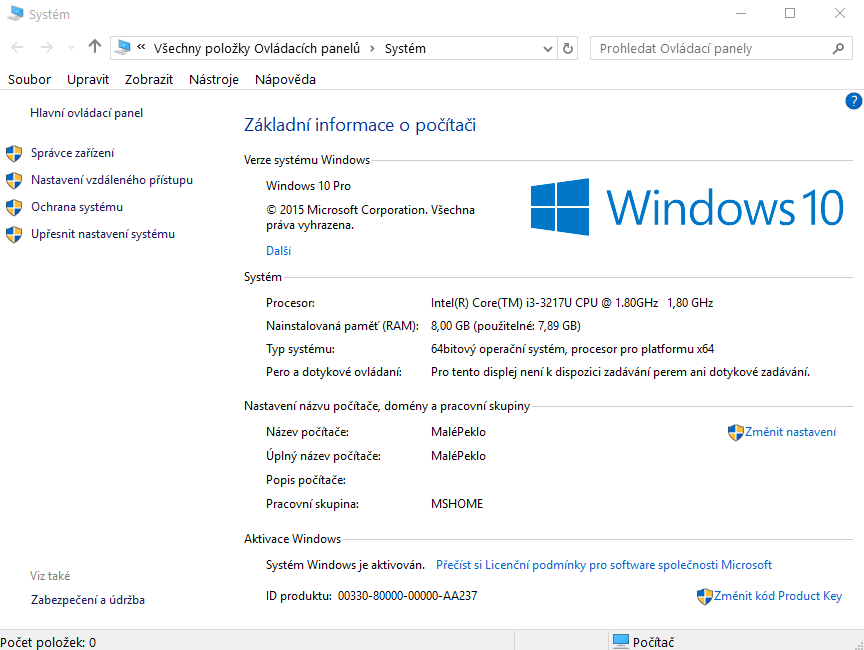Screen dimensions: 864x650
Task: Click the computer icon in the address bar
Action: pyautogui.click(x=124, y=48)
